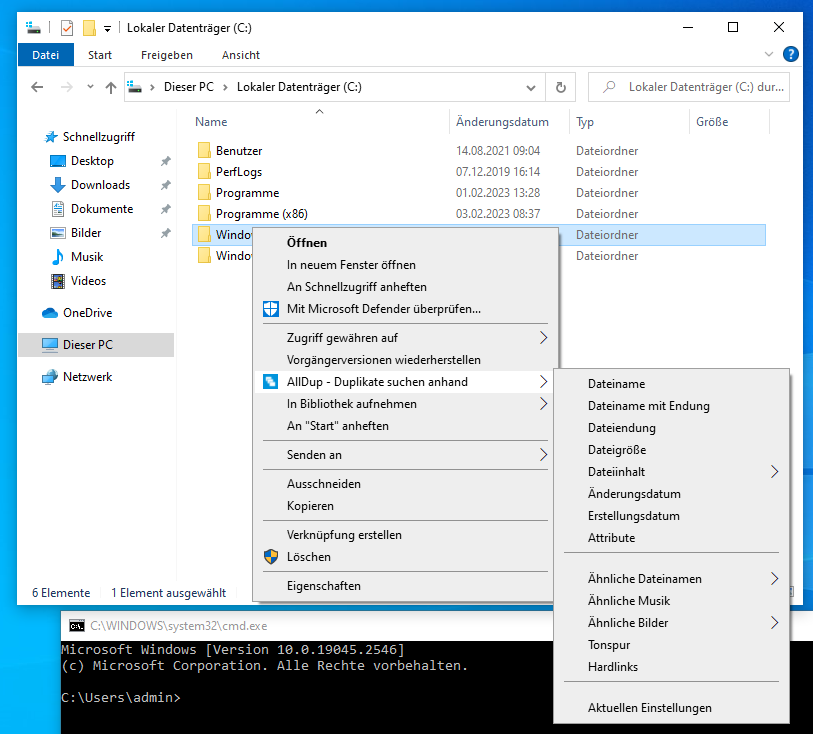
Task: Click the Musik folder in sidebar
Action: pyautogui.click(x=87, y=257)
